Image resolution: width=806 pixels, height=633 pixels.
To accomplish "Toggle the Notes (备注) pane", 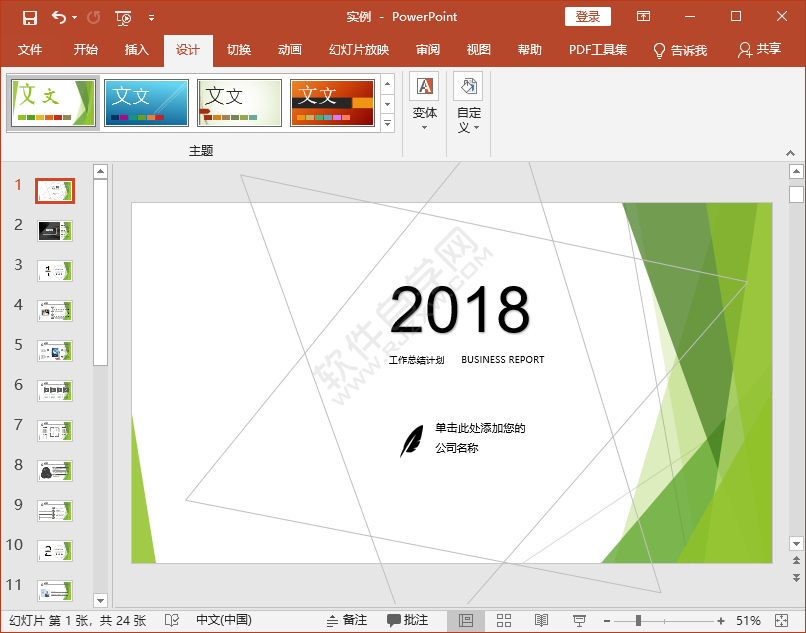I will pos(347,620).
